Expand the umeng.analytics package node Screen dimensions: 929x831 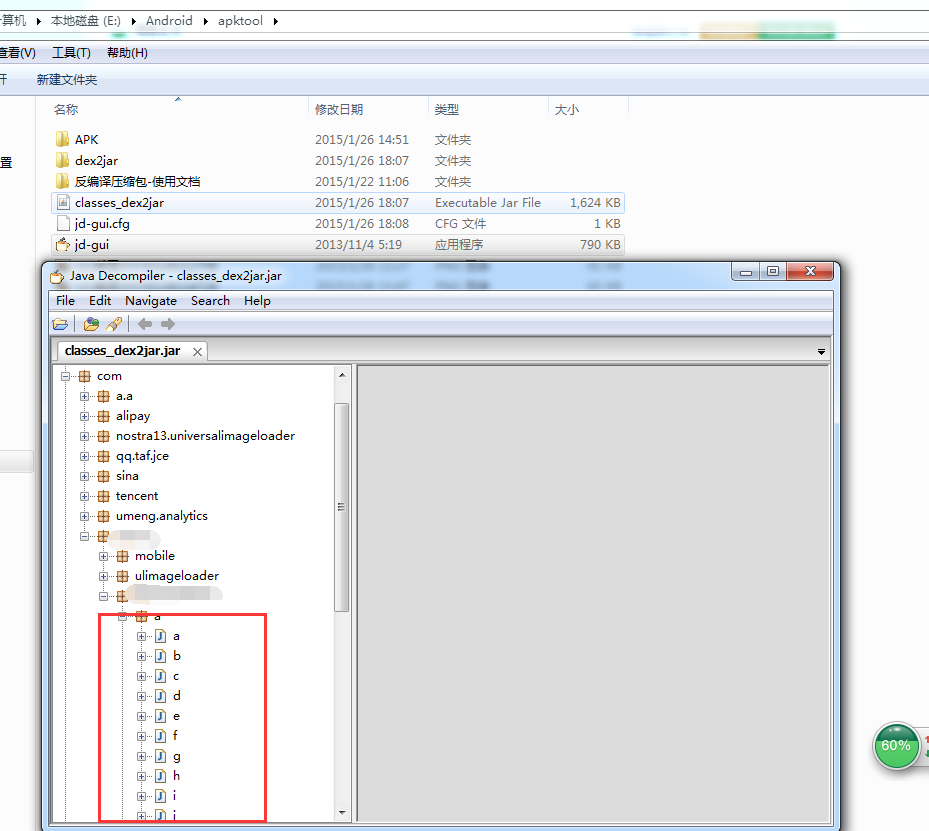pyautogui.click(x=85, y=516)
